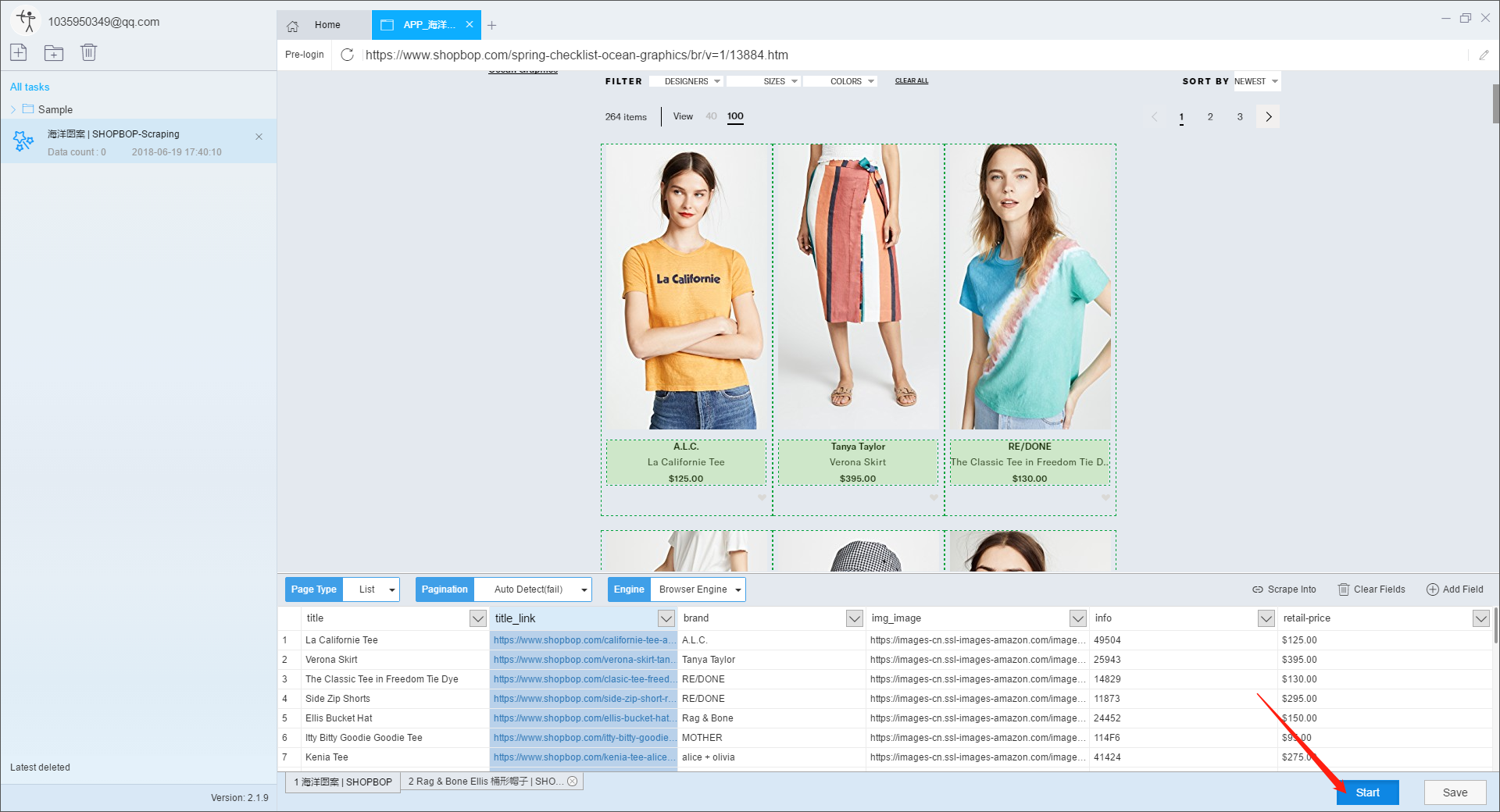
Task: Favorite the Verona Skirt heart icon
Action: point(934,498)
